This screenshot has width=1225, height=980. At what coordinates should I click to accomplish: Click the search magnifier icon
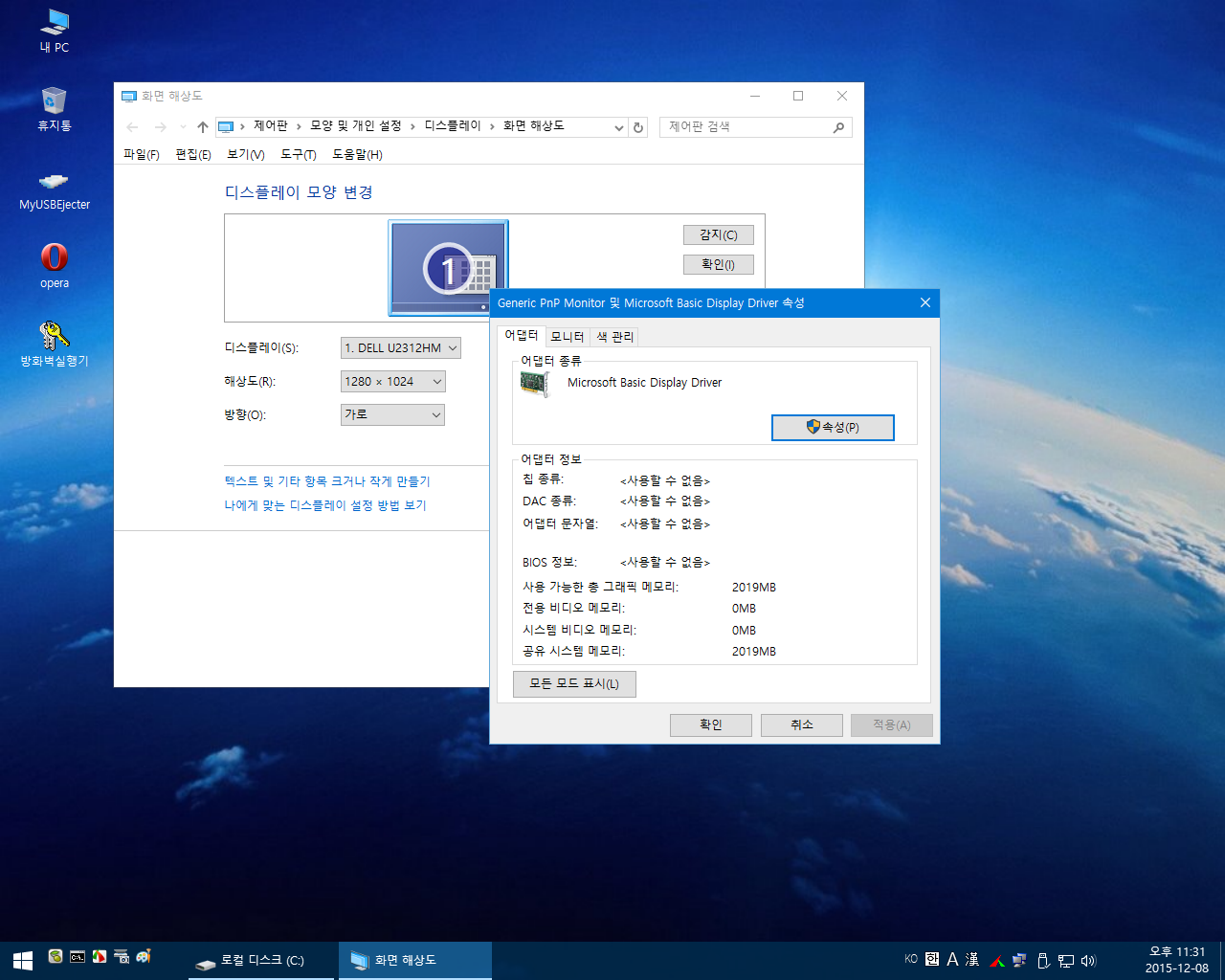coord(839,127)
